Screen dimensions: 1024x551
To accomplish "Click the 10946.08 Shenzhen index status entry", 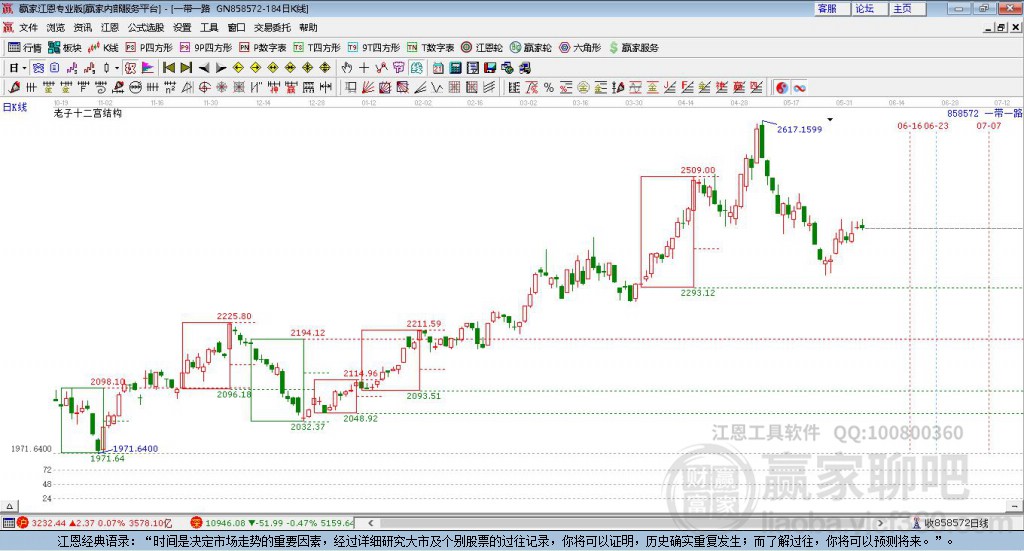I will pyautogui.click(x=273, y=523).
